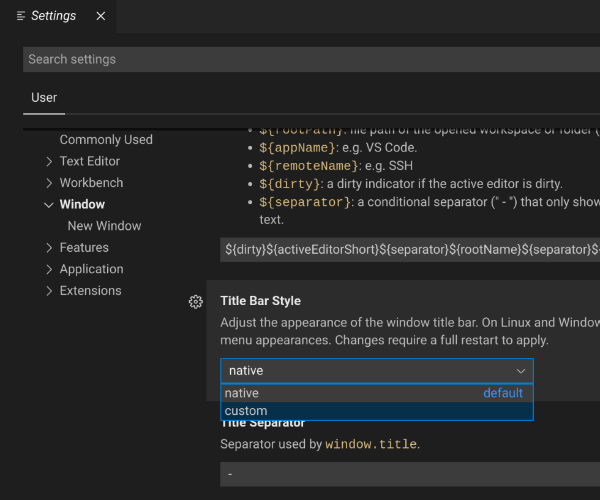Switch to the User settings tab
This screenshot has height=500, width=600.
click(44, 98)
